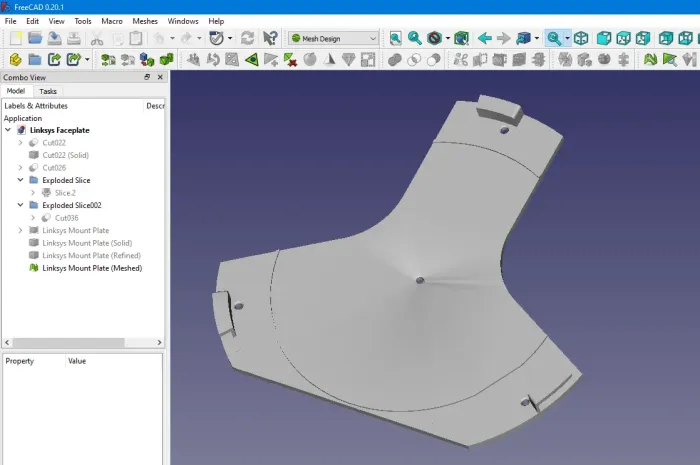This screenshot has height=465, width=700.
Task: Collapse the Linksys Faceplate document node
Action: tap(8, 130)
